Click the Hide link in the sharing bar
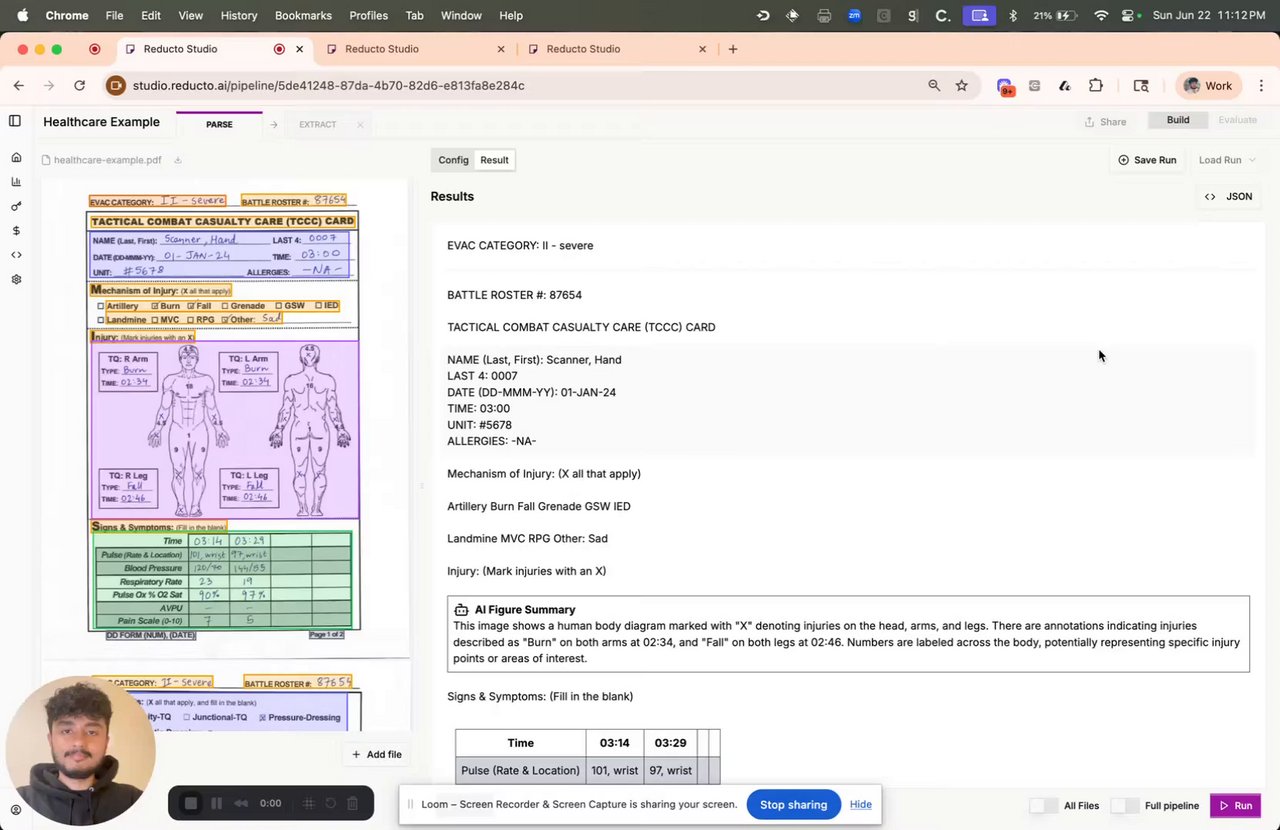 (x=861, y=804)
